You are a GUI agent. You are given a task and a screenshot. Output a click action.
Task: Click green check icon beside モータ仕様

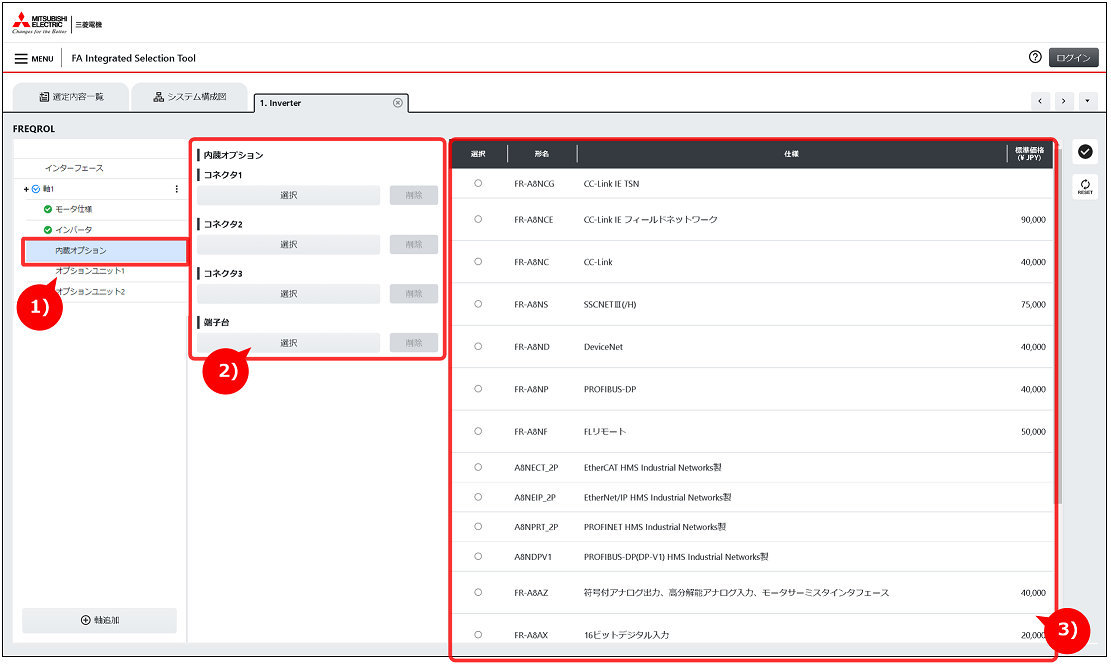(x=47, y=209)
